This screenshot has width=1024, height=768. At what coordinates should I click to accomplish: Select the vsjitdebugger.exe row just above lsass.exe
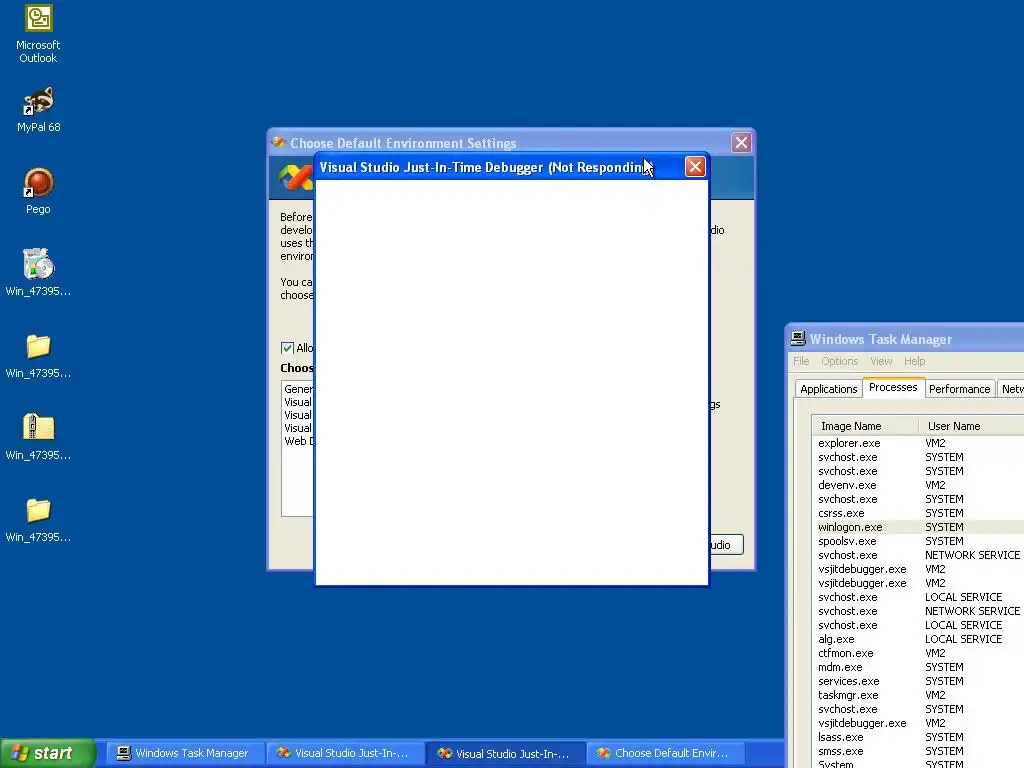[x=918, y=724]
